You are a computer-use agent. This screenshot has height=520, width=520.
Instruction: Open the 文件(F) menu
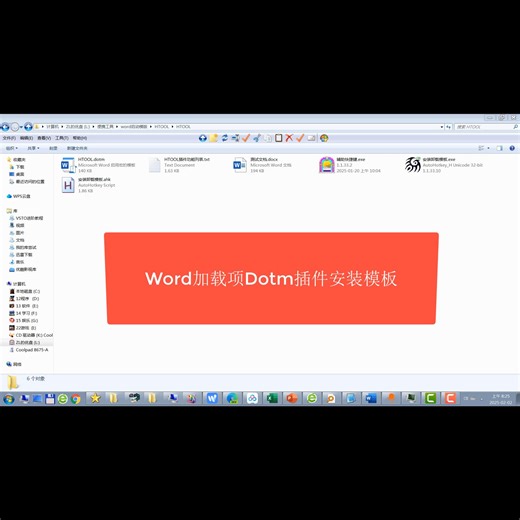pyautogui.click(x=9, y=138)
